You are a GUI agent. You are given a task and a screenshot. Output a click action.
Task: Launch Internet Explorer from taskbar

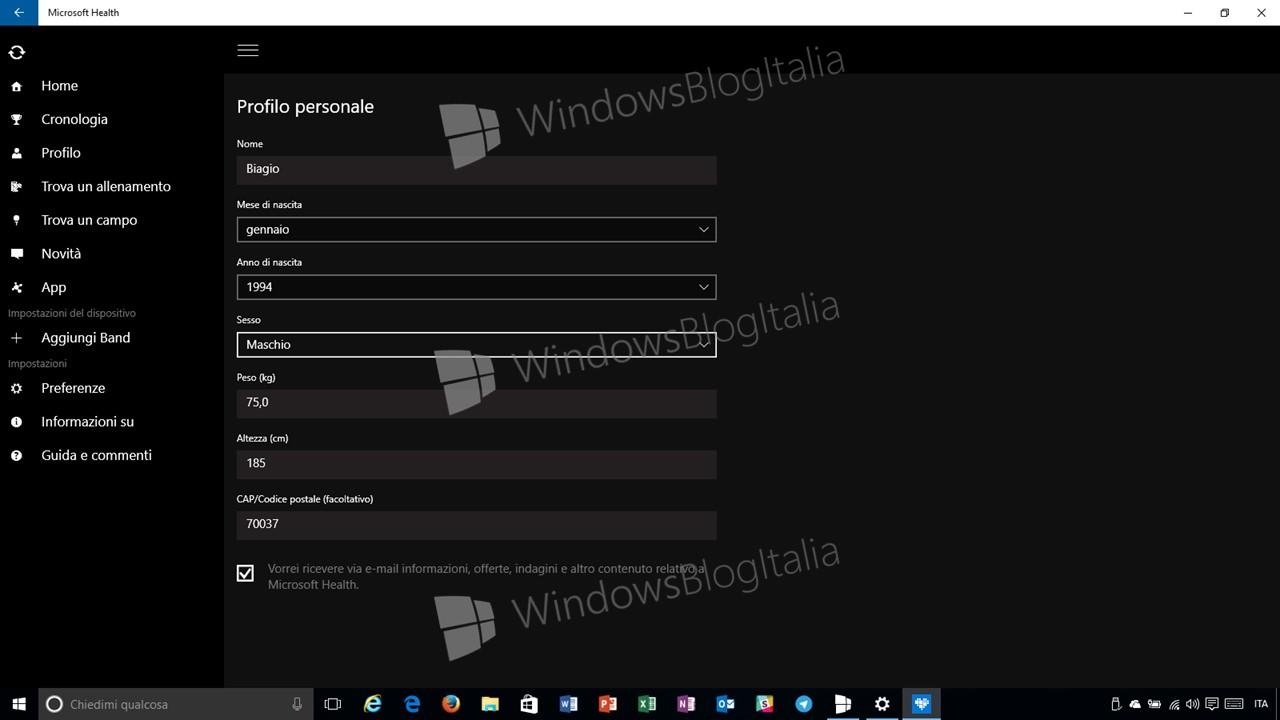coord(373,704)
